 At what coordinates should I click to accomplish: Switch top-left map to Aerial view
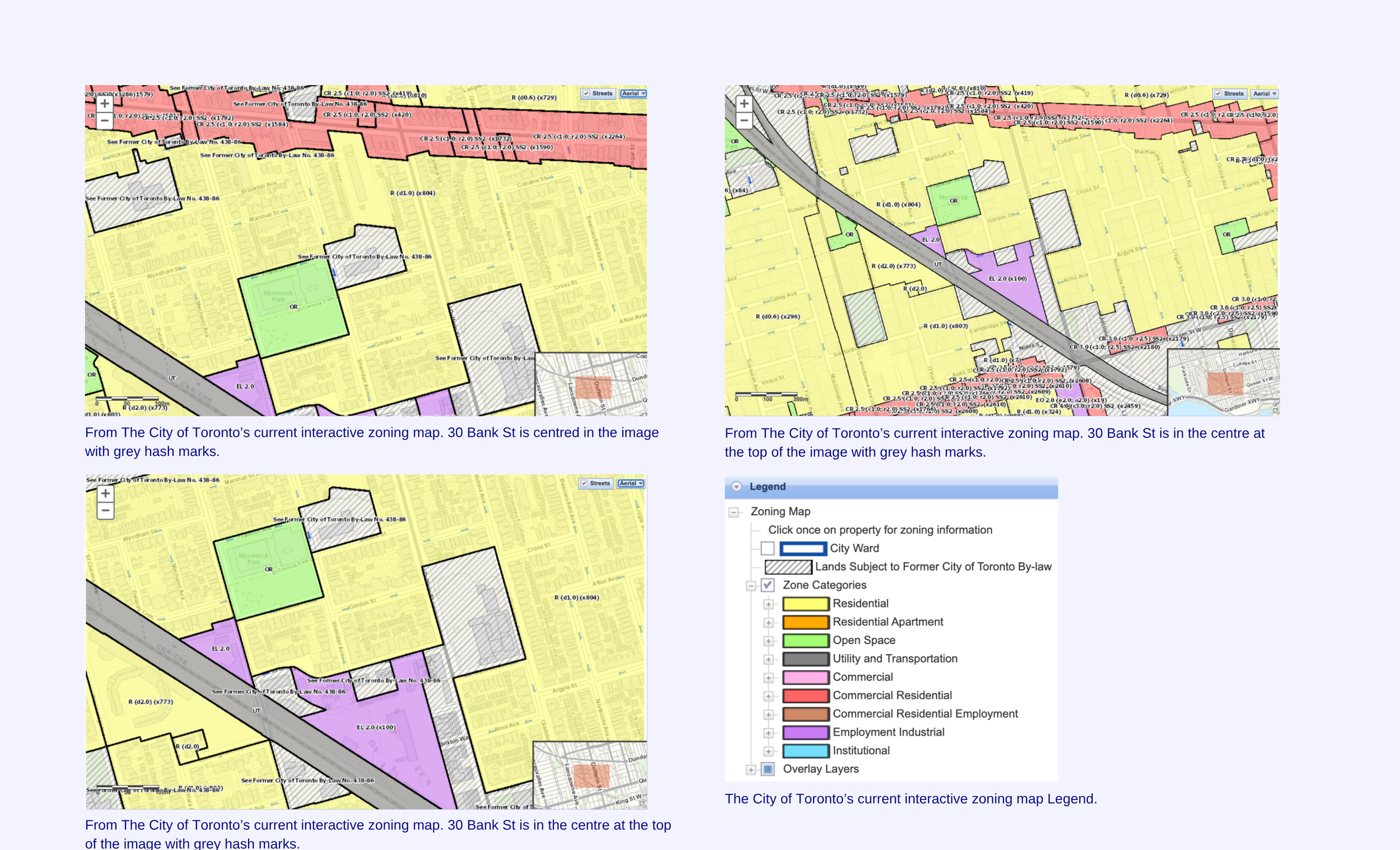pos(632,93)
